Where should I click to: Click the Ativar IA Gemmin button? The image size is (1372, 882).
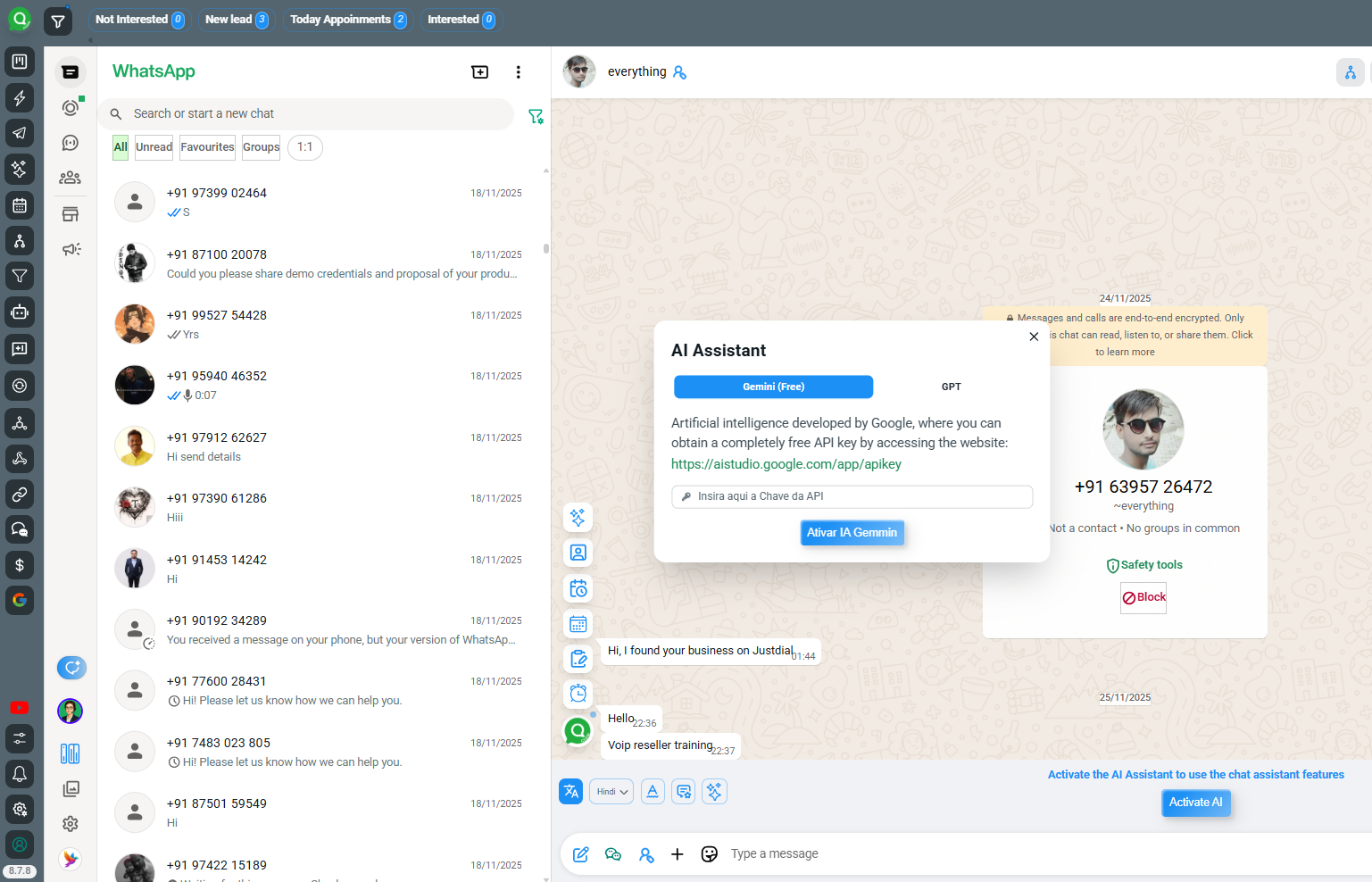(852, 533)
